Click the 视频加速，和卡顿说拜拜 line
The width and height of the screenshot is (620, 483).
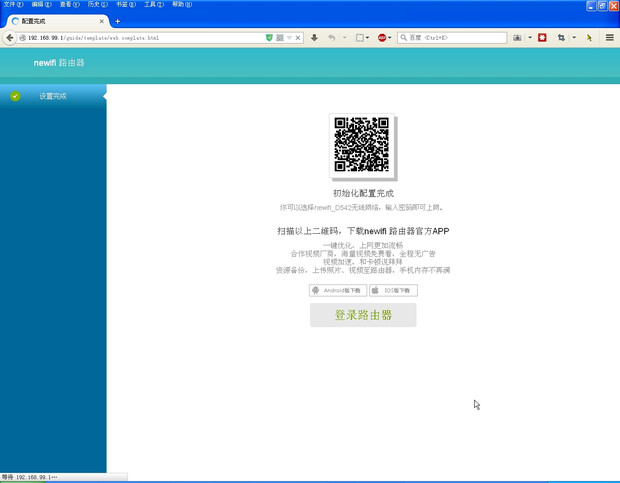point(363,262)
